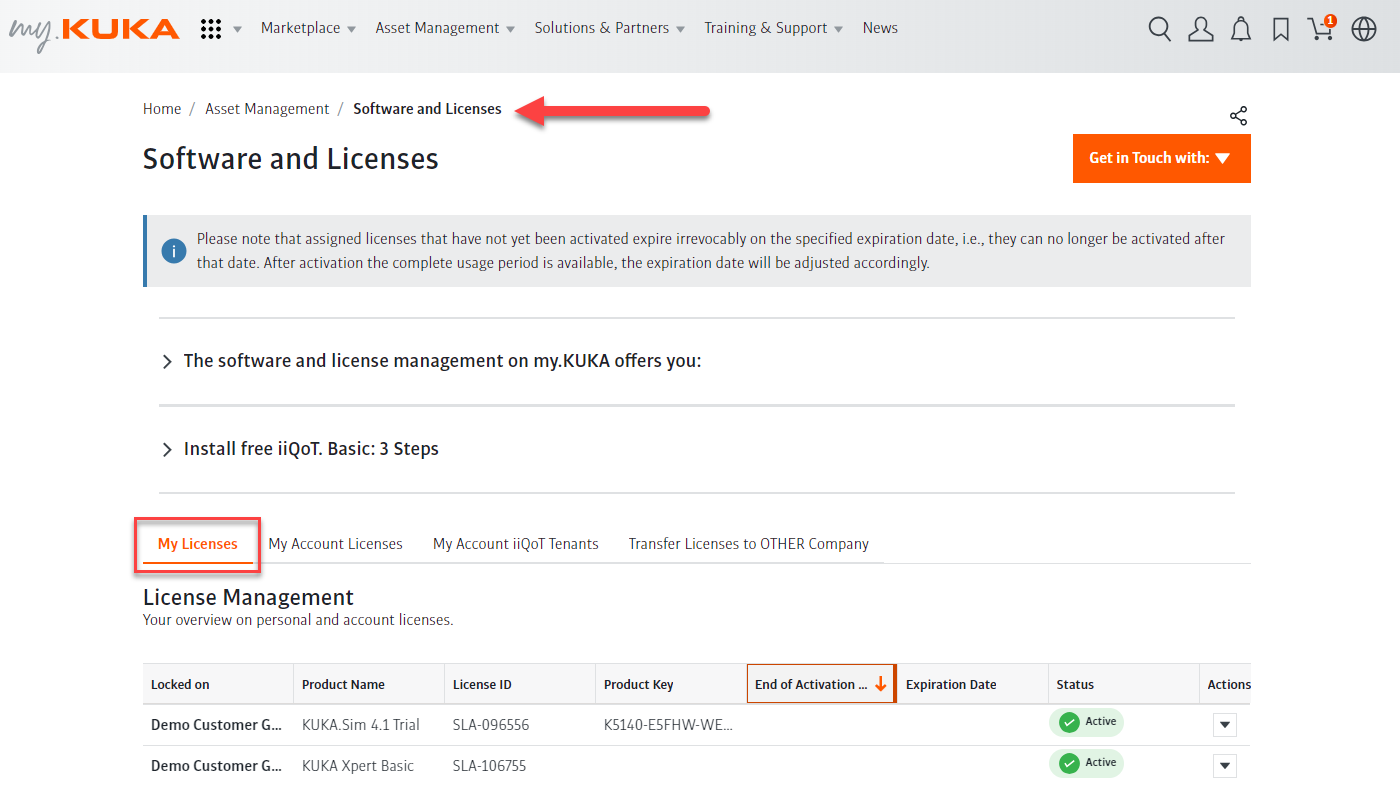
Task: Expand the Asset Management menu
Action: coord(445,28)
